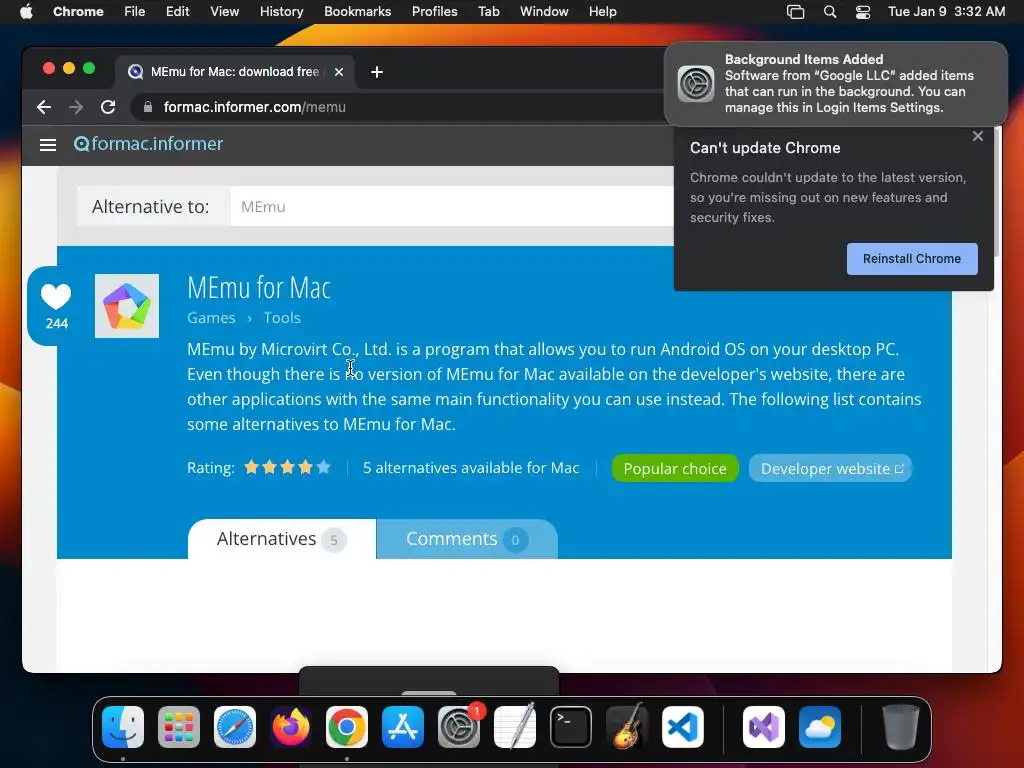
Task: Open a new browser tab
Action: [x=377, y=72]
